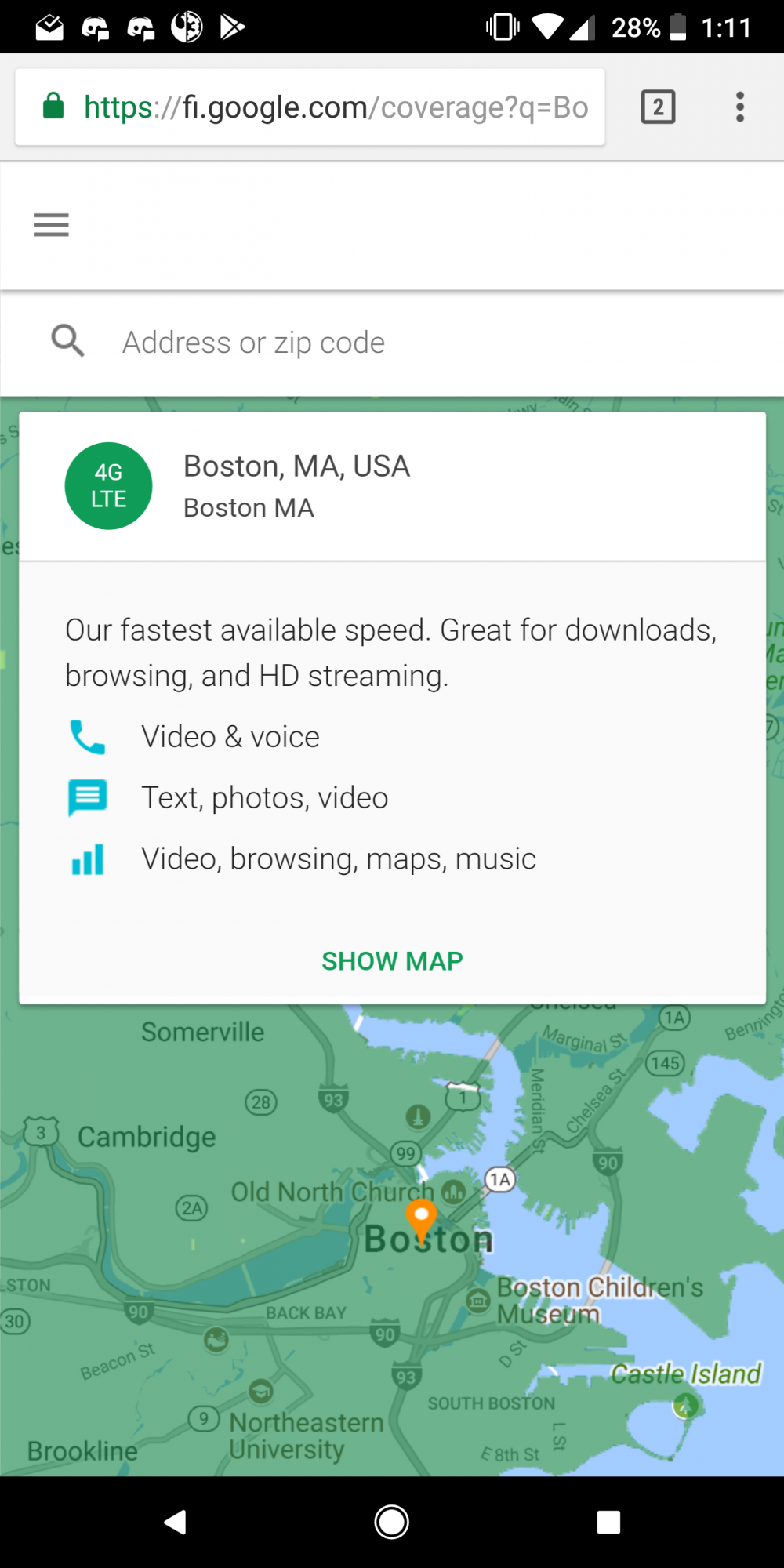Tap the bar chart data icon

click(x=87, y=859)
